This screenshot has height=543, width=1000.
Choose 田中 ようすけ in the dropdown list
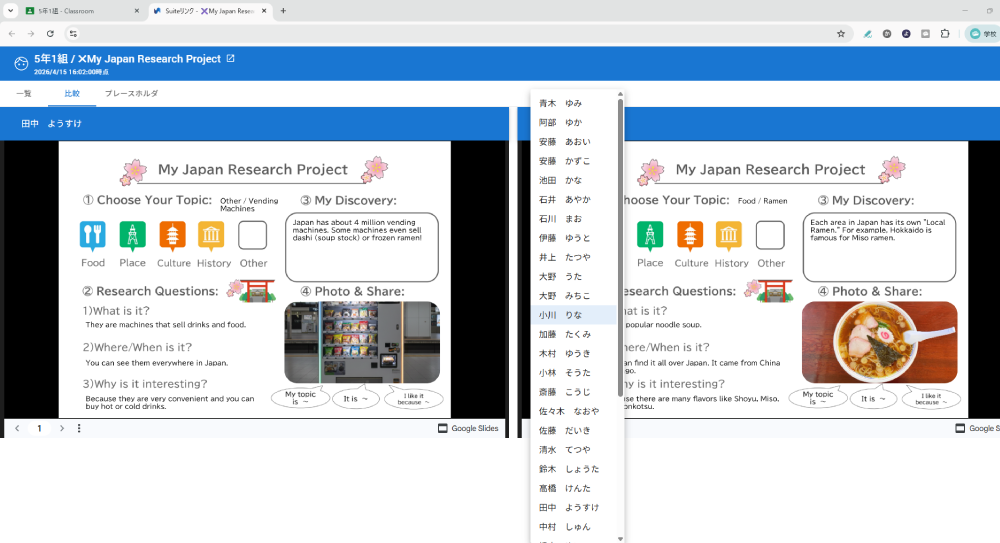(561, 507)
